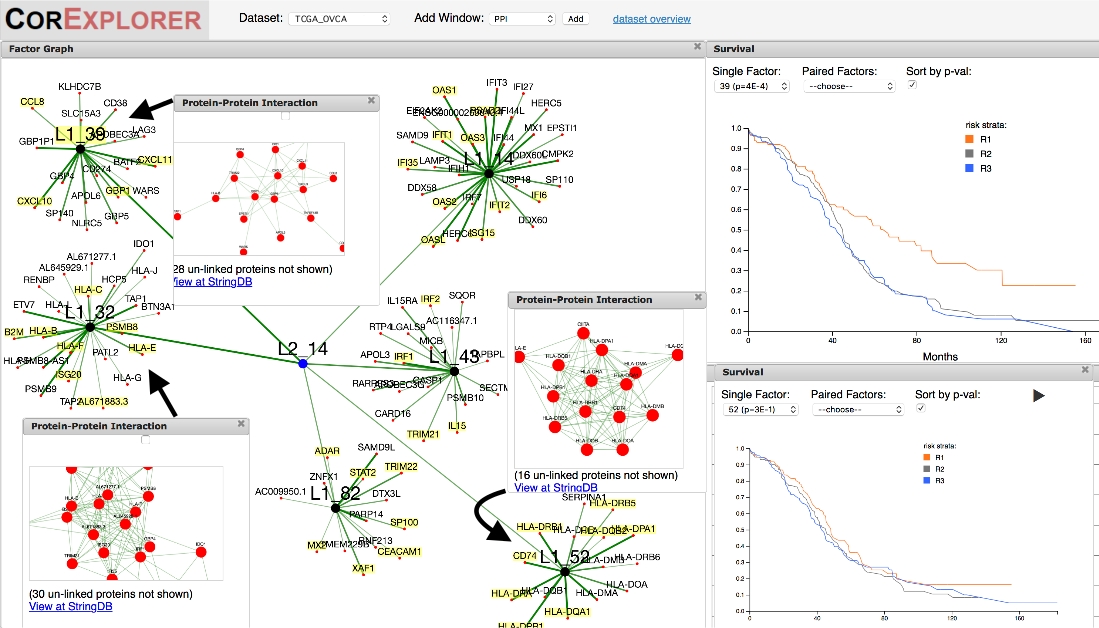Open the Dataset dropdown showing TCGA_OVCA
Screen dimensions: 1099x628
[339, 19]
